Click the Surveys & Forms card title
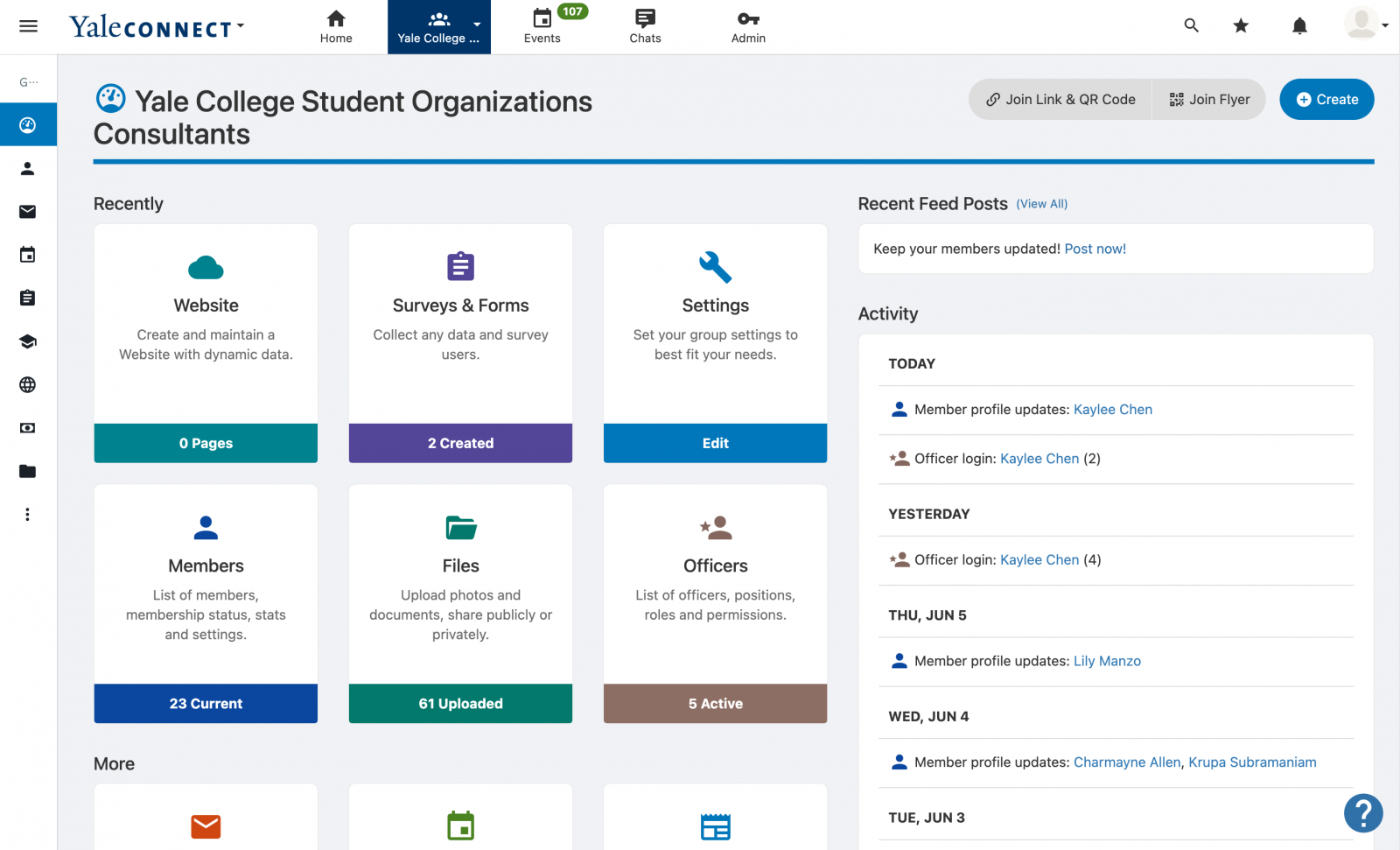This screenshot has height=850, width=1400. tap(460, 306)
